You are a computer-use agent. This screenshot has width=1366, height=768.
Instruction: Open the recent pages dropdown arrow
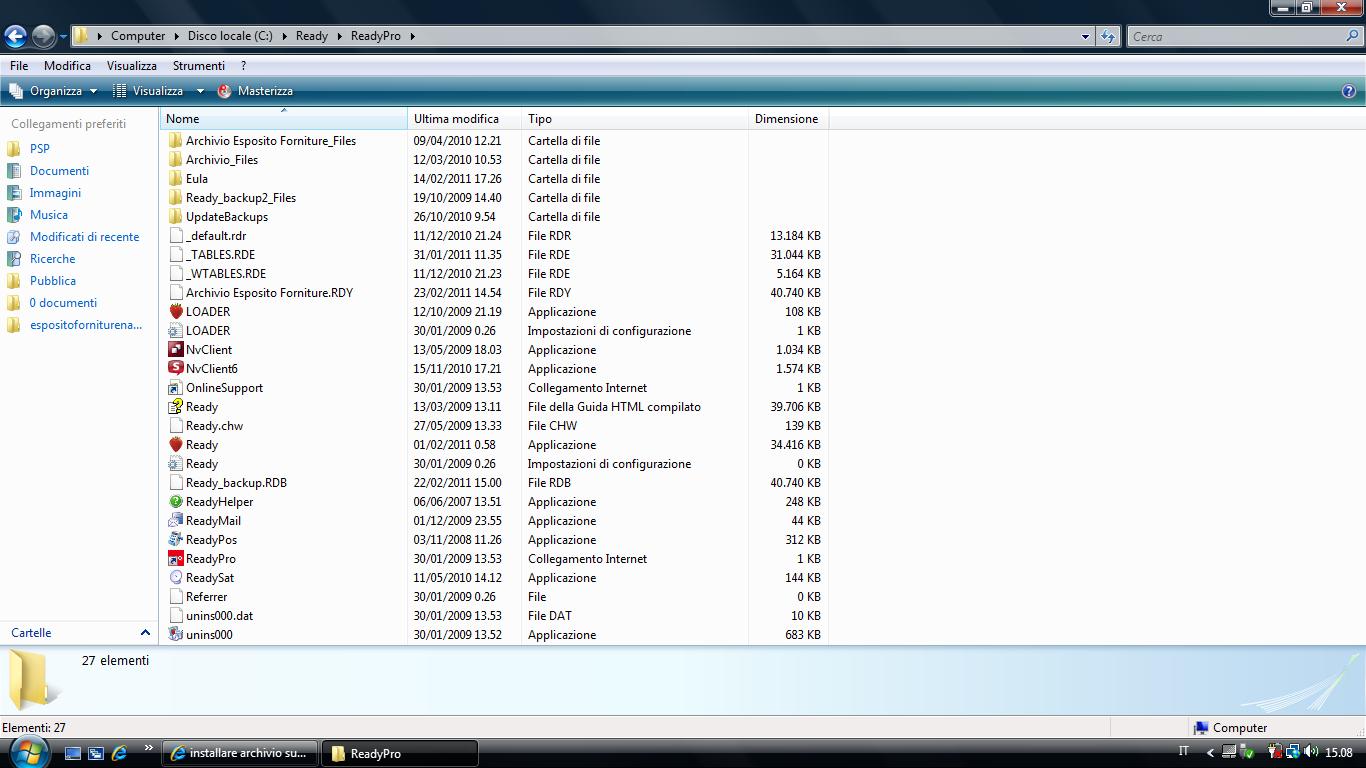pyautogui.click(x=63, y=37)
